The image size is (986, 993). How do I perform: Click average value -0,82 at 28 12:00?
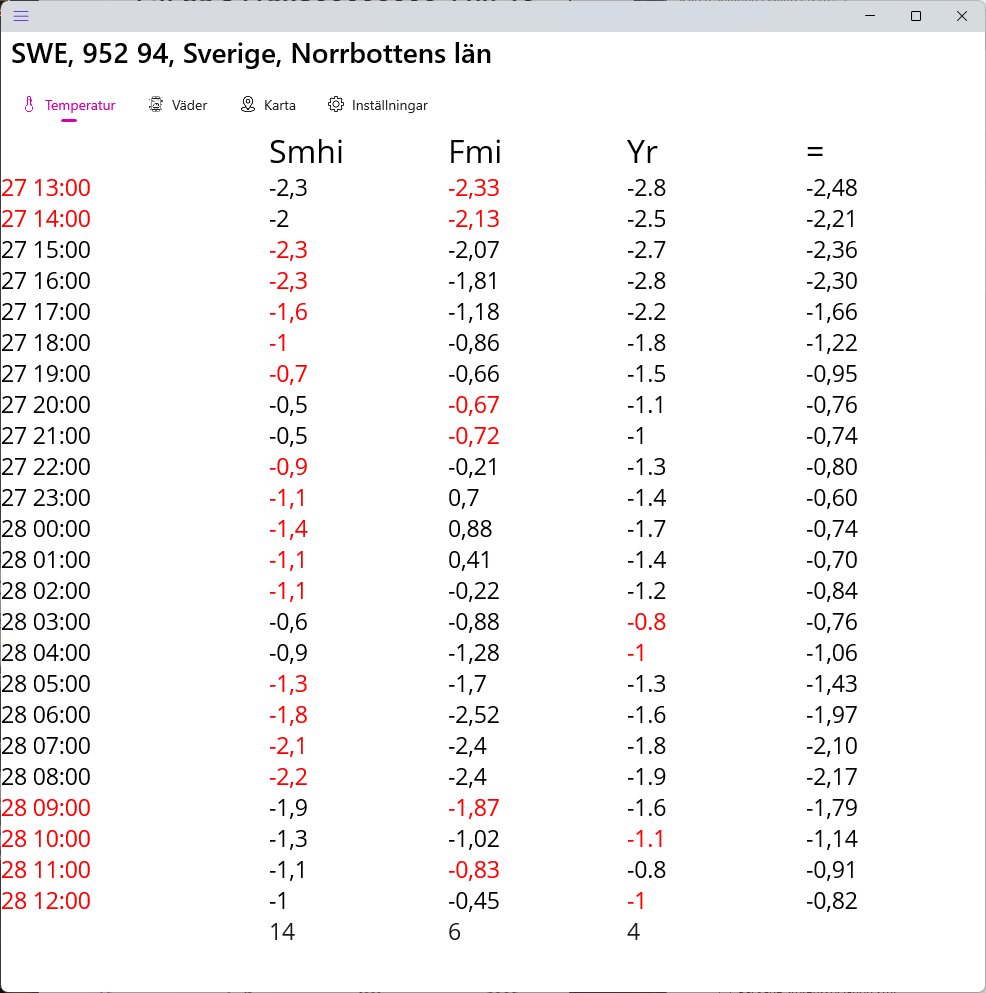click(831, 902)
